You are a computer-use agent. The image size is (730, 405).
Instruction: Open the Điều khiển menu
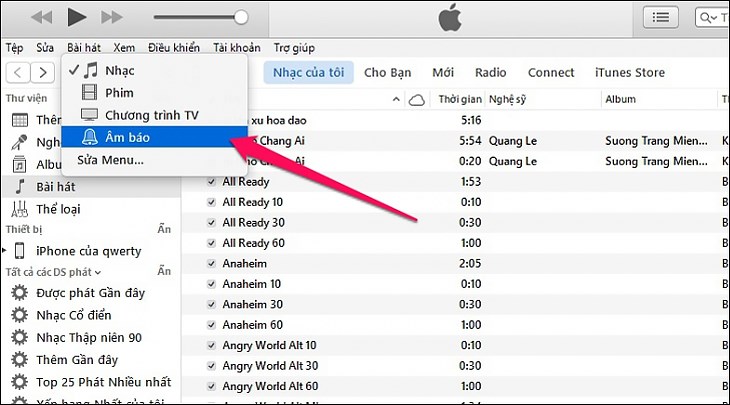coord(174,47)
